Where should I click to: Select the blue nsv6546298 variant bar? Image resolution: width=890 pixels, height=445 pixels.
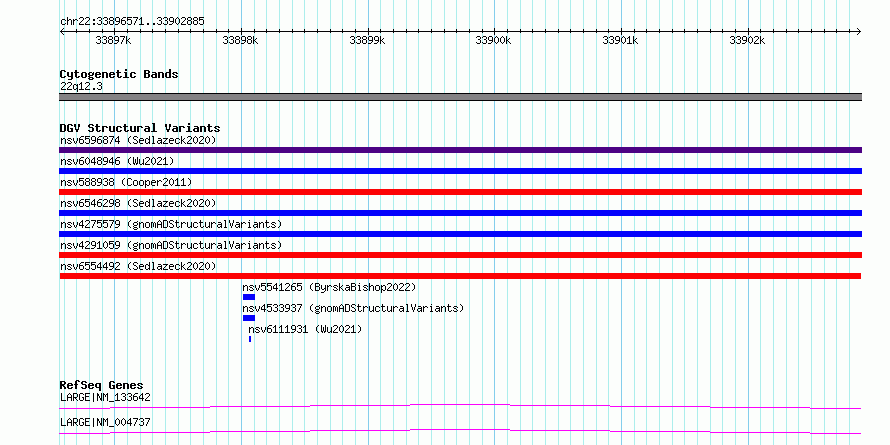(460, 213)
